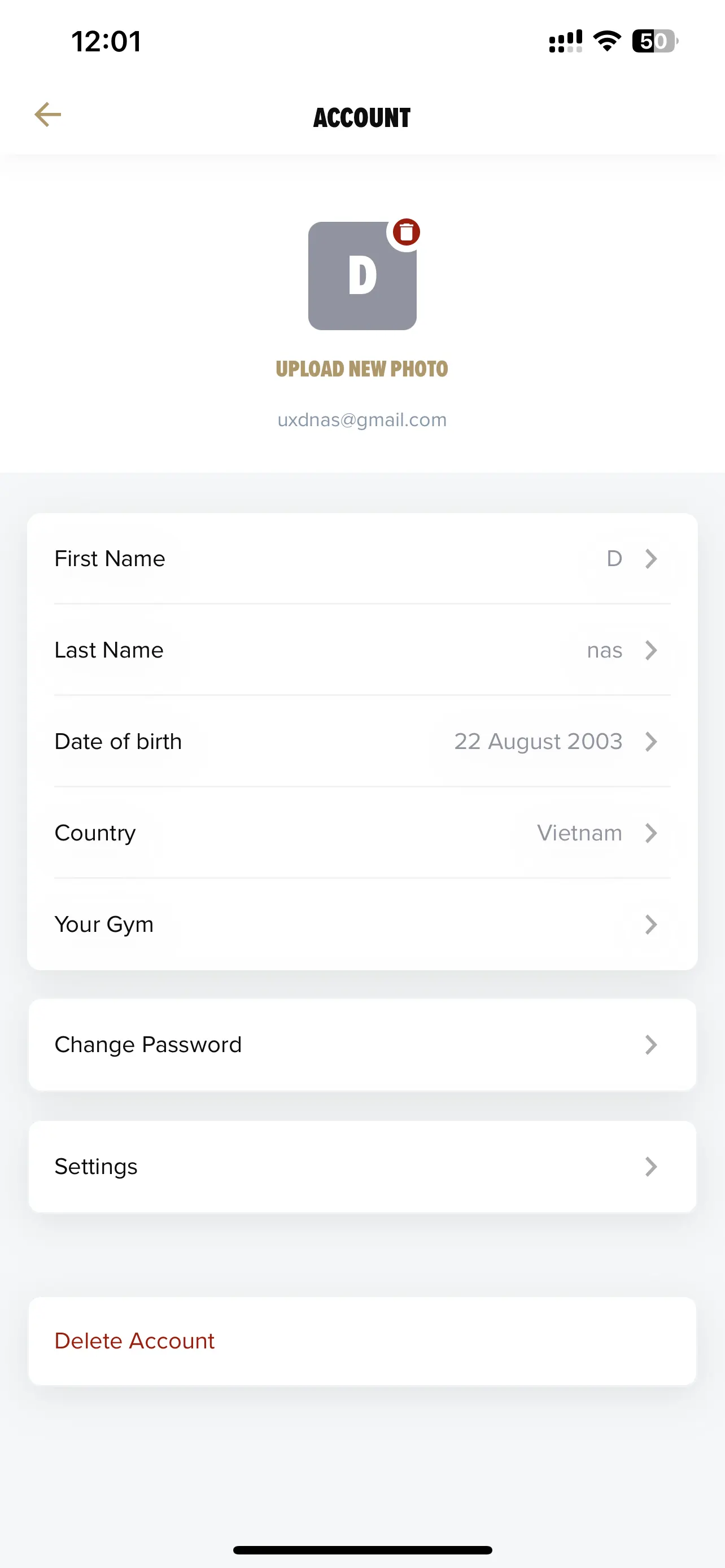Open the First Name row chevron
This screenshot has width=725, height=1568.
[650, 559]
